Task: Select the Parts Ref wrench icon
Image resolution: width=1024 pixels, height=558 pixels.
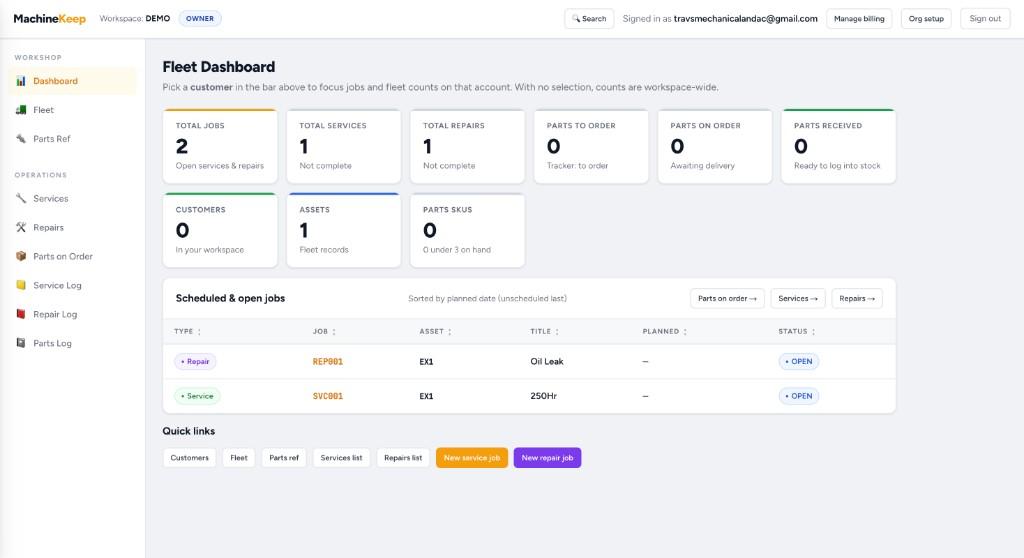Action: pos(21,139)
